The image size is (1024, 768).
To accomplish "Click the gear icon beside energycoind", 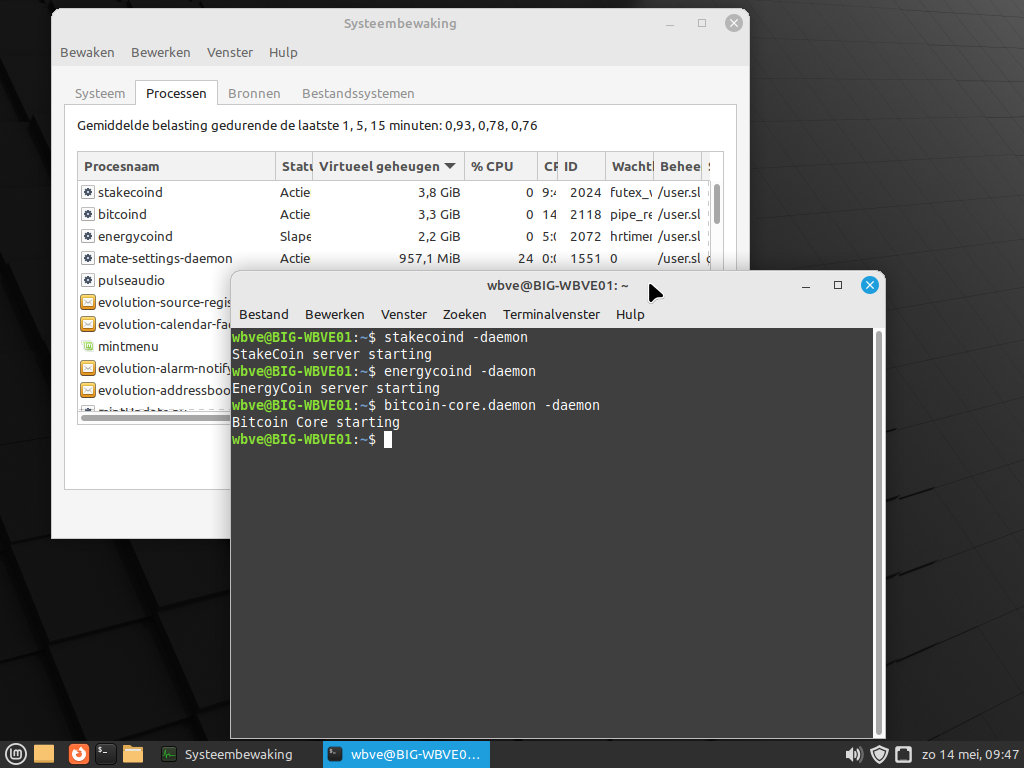I will click(x=88, y=236).
